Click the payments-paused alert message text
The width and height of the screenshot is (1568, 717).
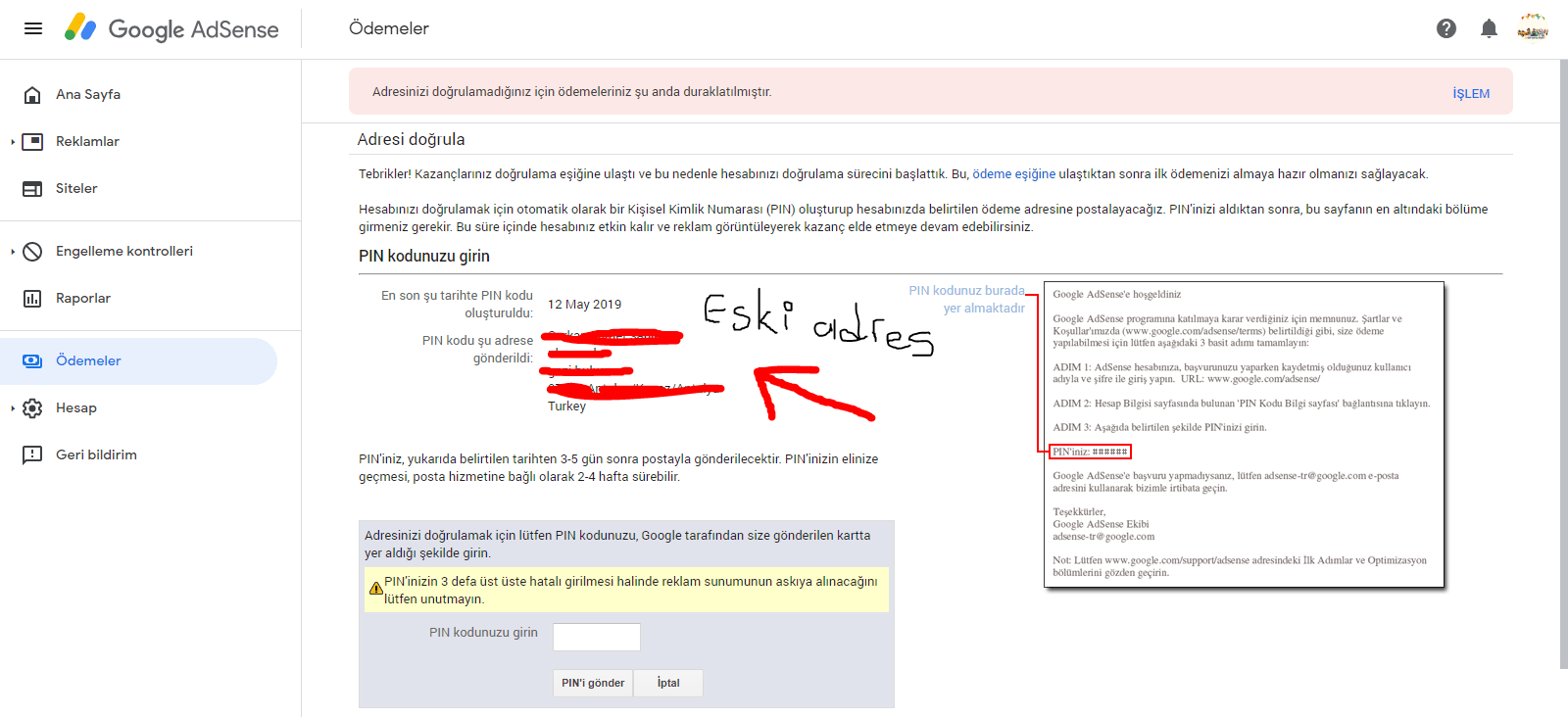coord(572,92)
